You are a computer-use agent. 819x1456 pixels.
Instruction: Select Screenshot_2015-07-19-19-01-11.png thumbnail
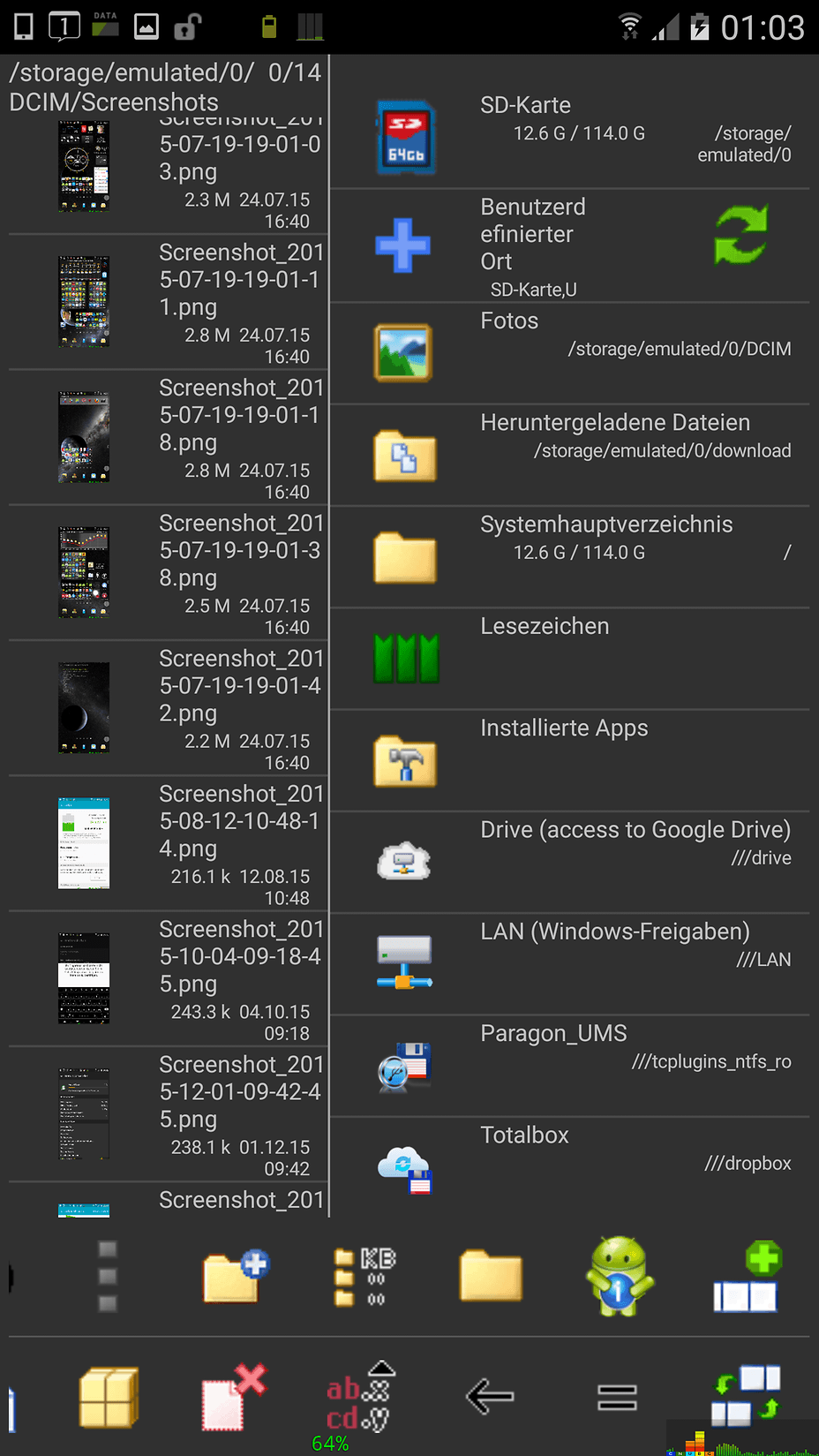(x=84, y=302)
